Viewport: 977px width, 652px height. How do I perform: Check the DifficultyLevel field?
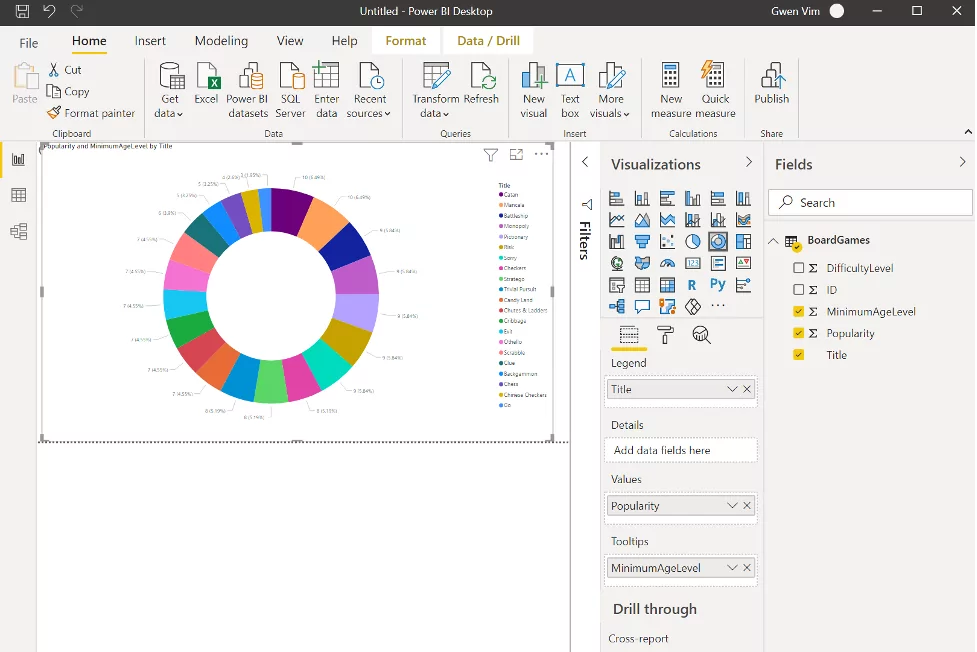[798, 268]
